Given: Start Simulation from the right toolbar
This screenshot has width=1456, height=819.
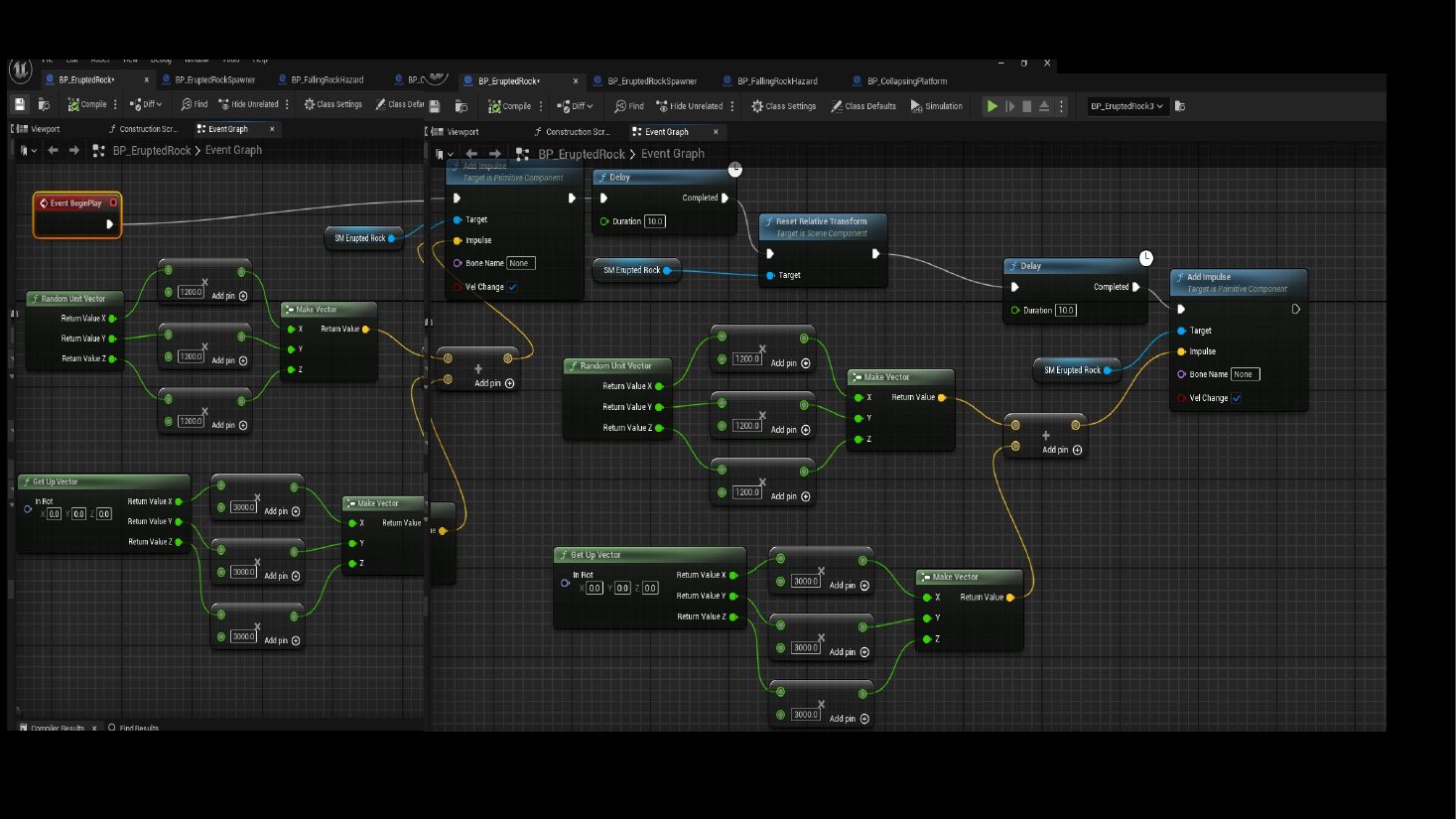Looking at the screenshot, I should tap(937, 106).
